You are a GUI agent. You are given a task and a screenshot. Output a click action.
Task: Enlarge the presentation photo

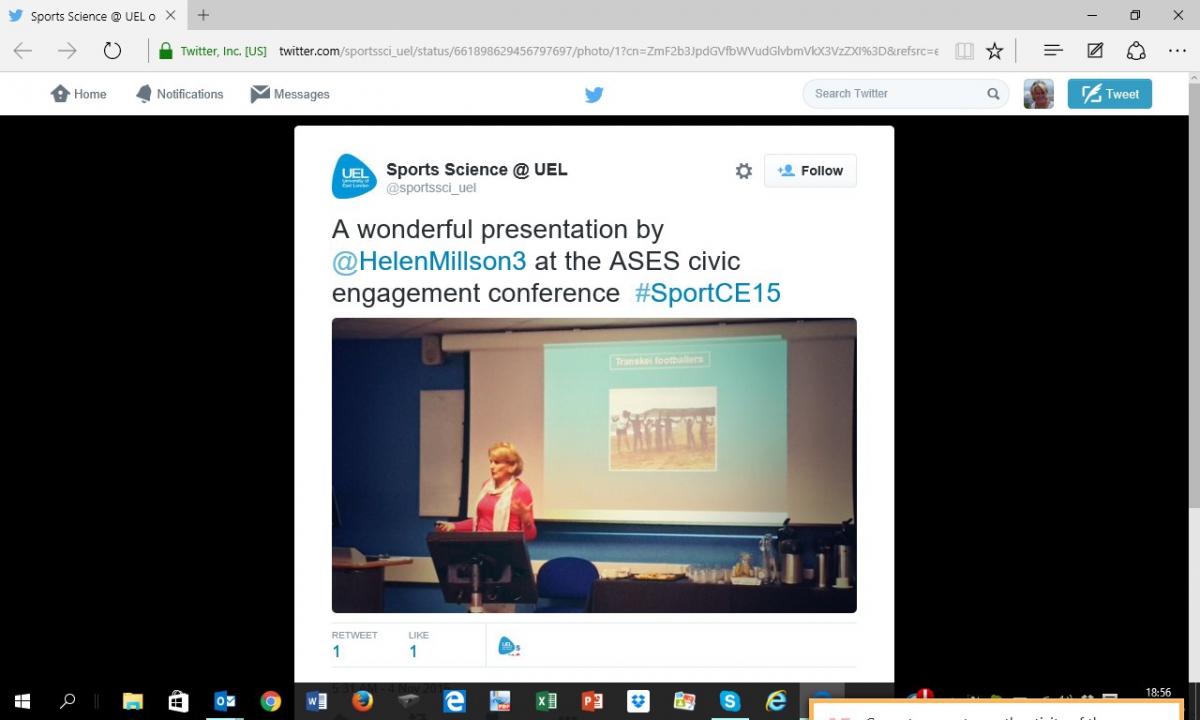click(594, 465)
